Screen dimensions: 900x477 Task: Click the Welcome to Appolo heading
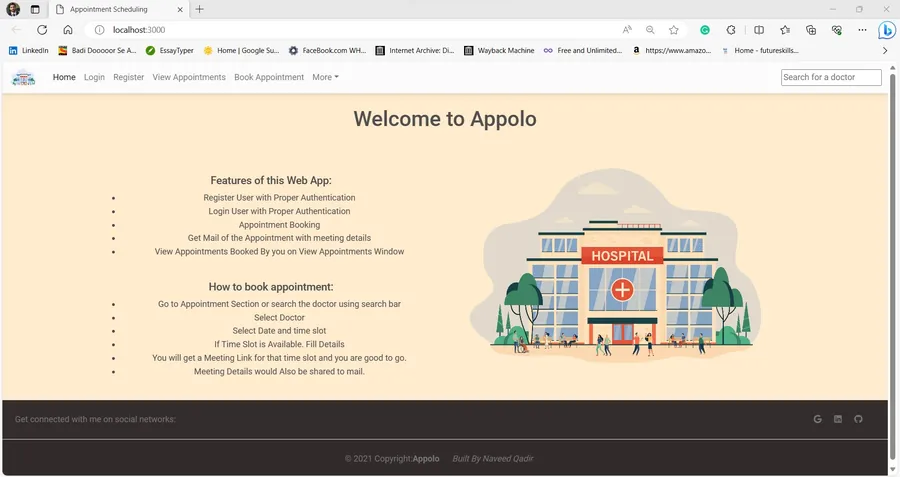[x=445, y=119]
